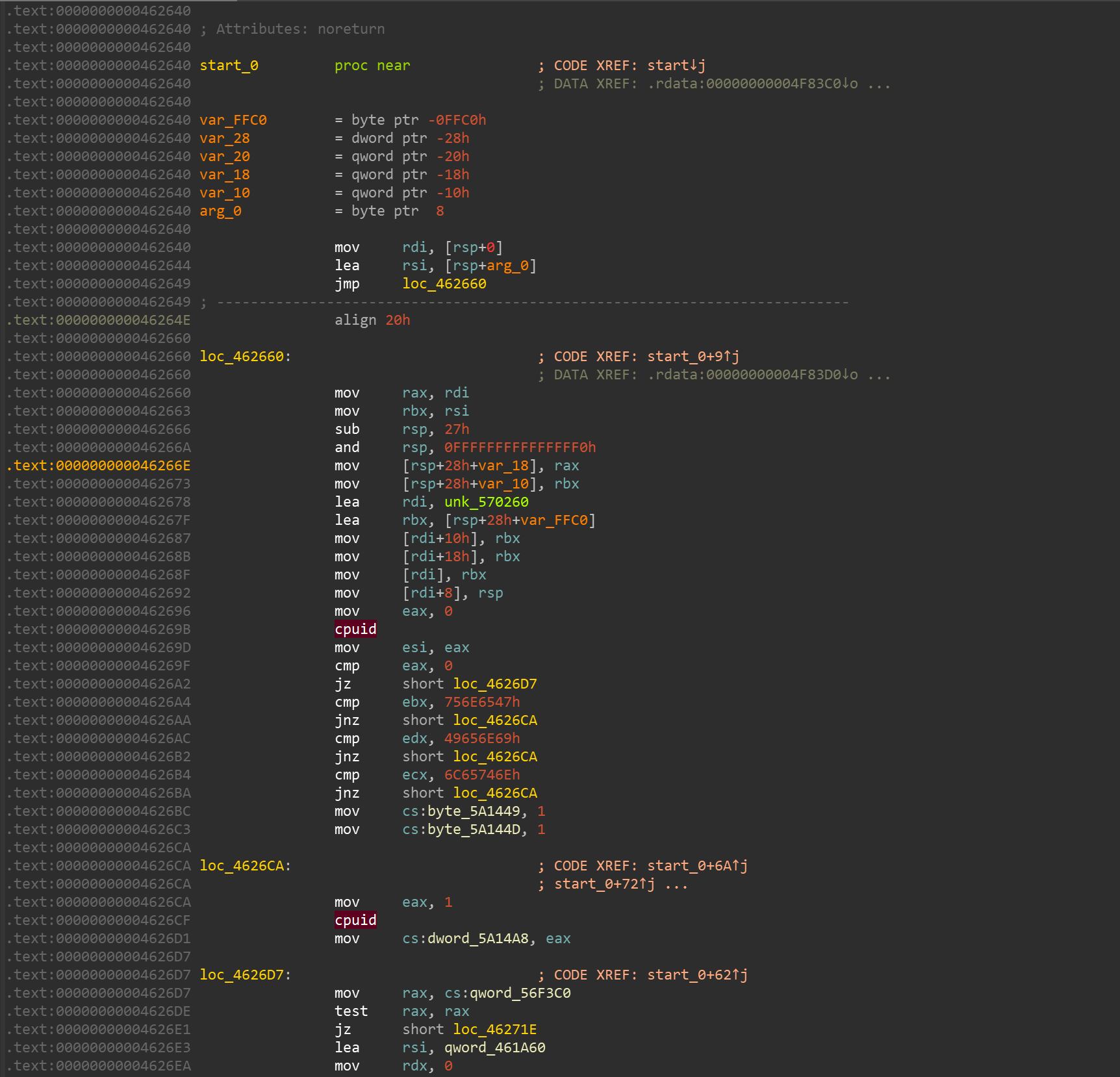Image resolution: width=1120 pixels, height=1077 pixels.
Task: Click 'mov esi, eax' instruction
Action: click(x=402, y=648)
